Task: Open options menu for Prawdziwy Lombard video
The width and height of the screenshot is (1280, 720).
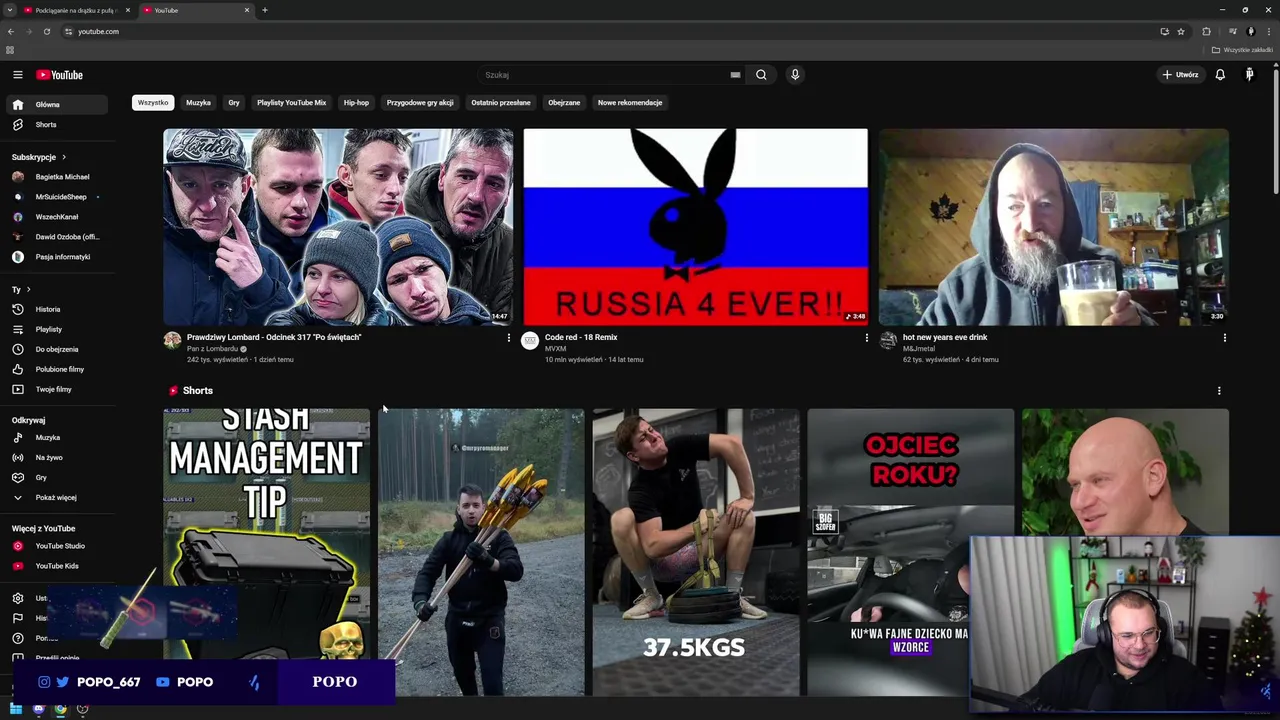Action: click(x=508, y=338)
